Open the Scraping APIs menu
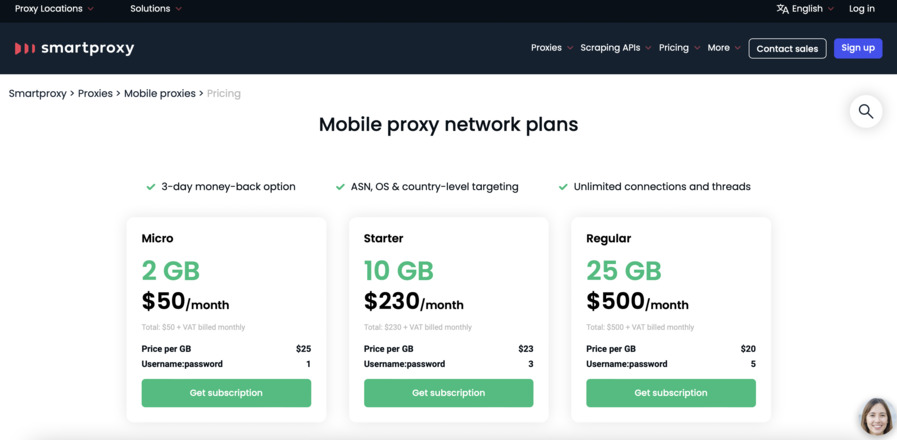The height and width of the screenshot is (440, 897). pos(616,48)
